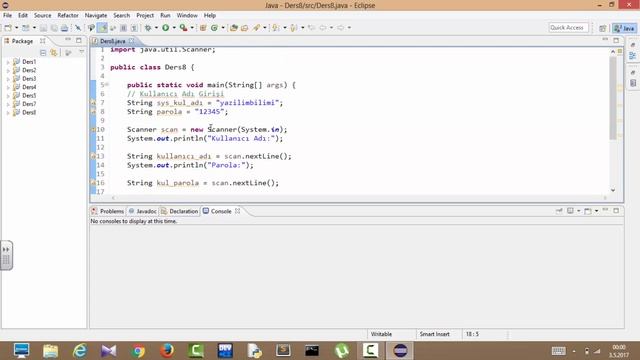640x360 pixels.
Task: Switch to the Javadoc tab
Action: pyautogui.click(x=142, y=211)
